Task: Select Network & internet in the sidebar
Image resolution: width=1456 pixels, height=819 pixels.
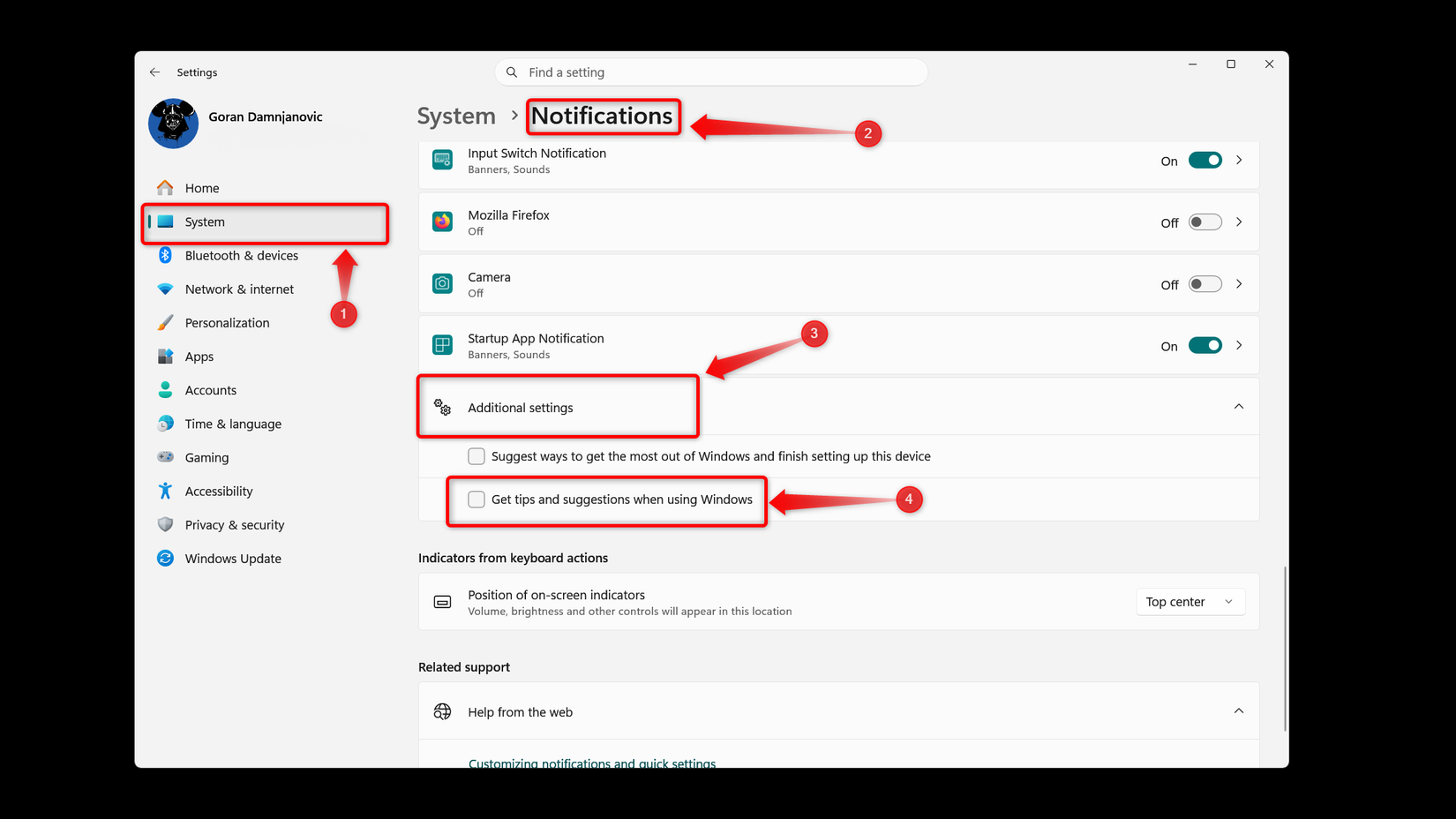Action: pyautogui.click(x=265, y=289)
